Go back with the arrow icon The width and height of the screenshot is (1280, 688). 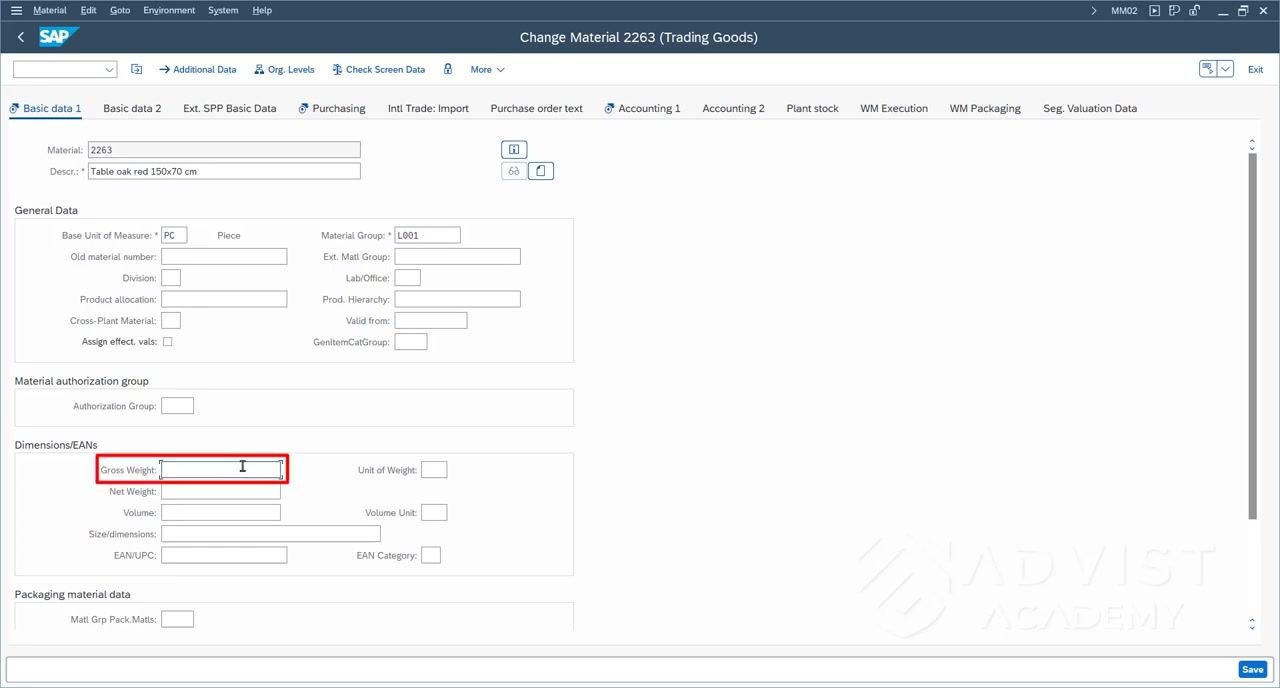point(21,37)
